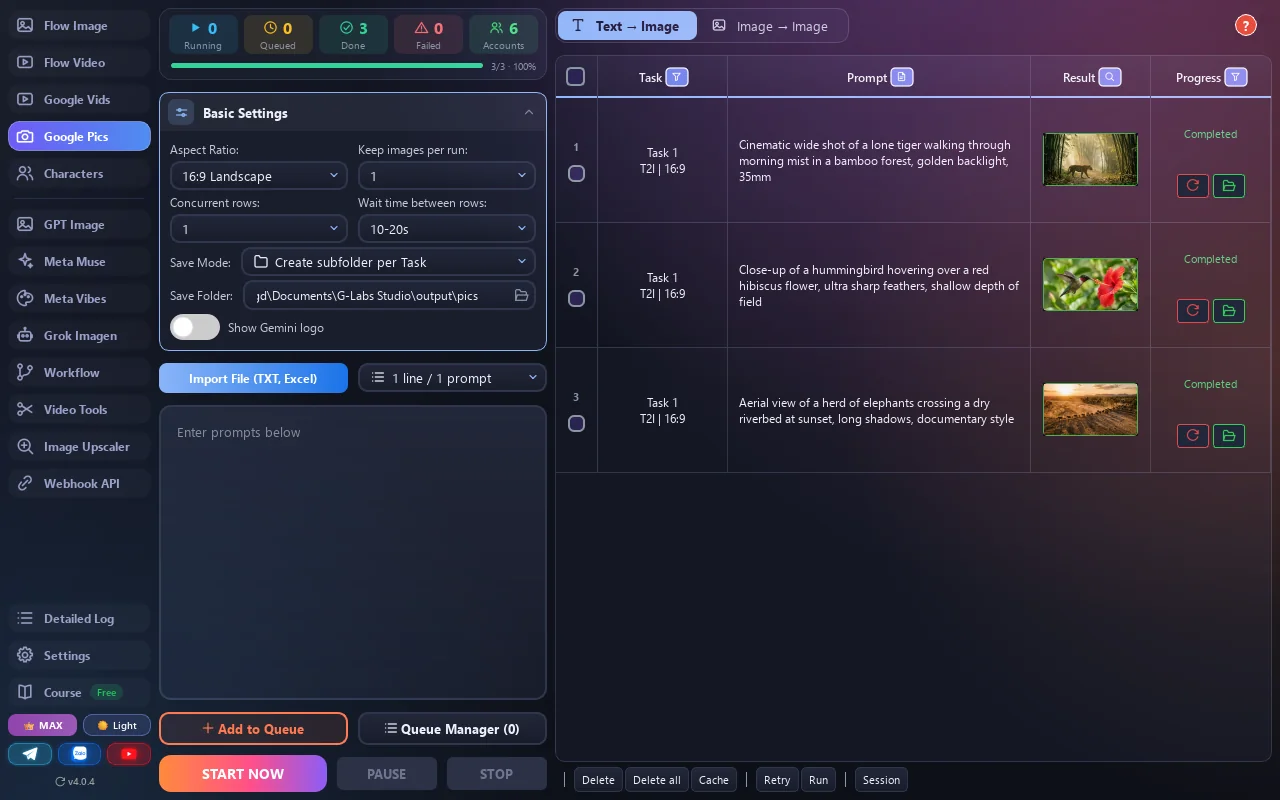Browse for the Save Folder
This screenshot has width=1280, height=800.
pos(521,295)
